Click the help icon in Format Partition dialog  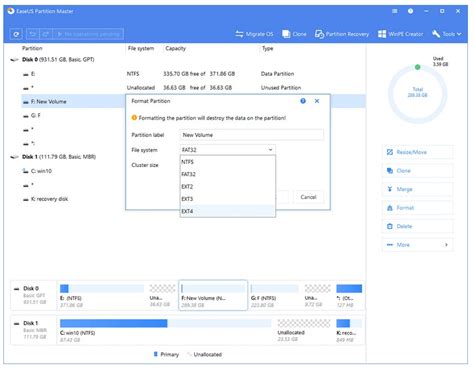coord(303,101)
